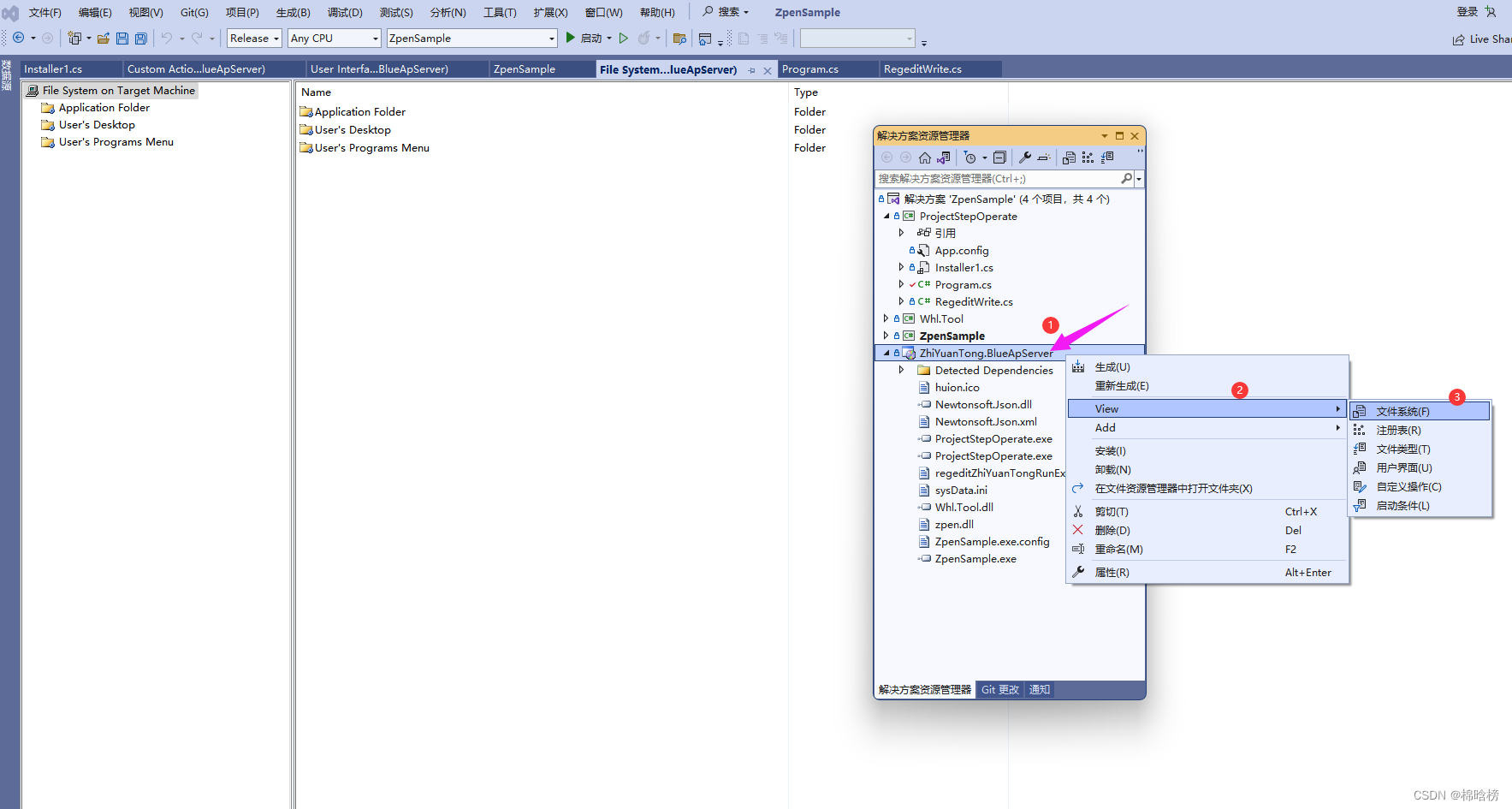Click the magnifier icon in Solution Explorer search box
Image resolution: width=1512 pixels, height=809 pixels.
point(1126,178)
